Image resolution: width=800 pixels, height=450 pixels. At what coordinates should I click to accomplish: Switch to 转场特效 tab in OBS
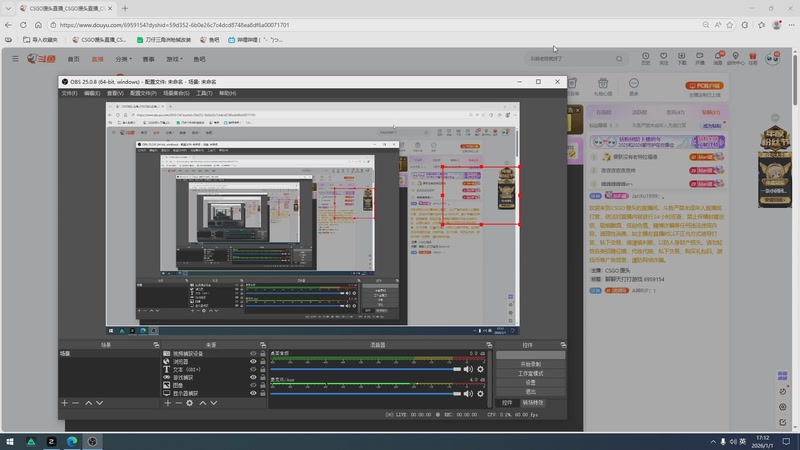click(x=533, y=403)
